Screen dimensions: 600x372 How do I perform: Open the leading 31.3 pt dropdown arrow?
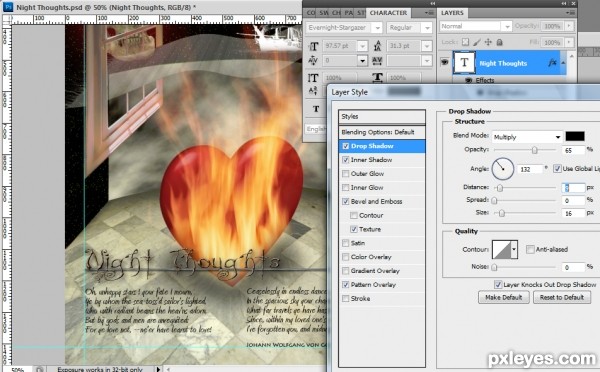[427, 46]
